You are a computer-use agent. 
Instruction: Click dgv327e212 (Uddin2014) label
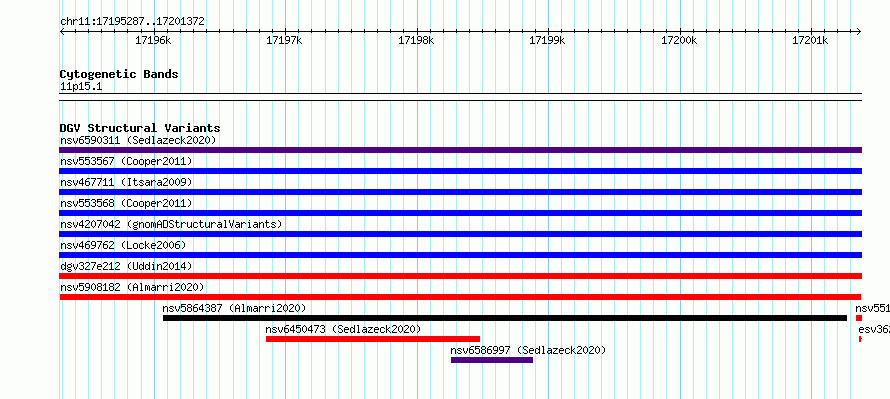coord(126,266)
